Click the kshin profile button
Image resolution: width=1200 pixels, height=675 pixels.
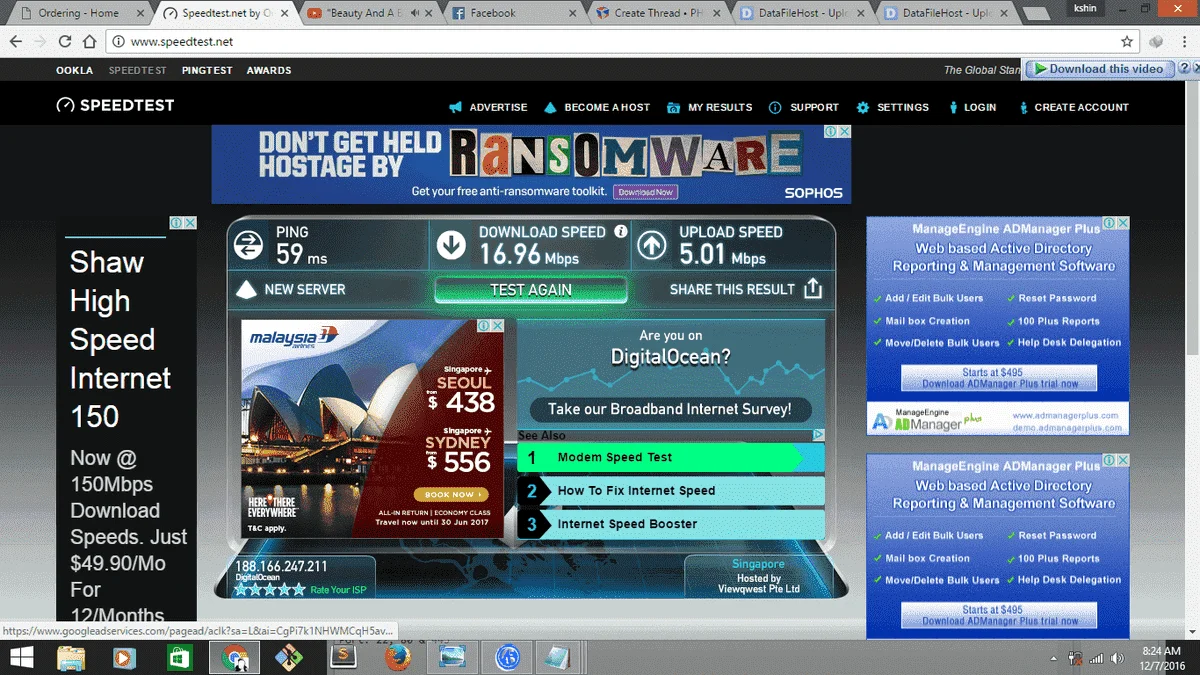[1085, 8]
